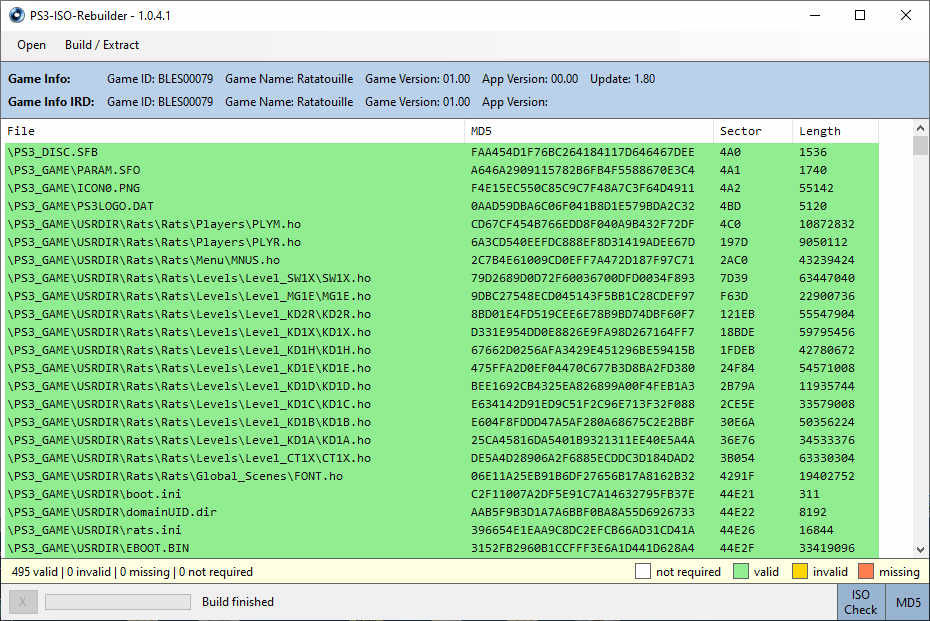The image size is (930, 621).
Task: Open the Build / Extract menu
Action: (102, 45)
